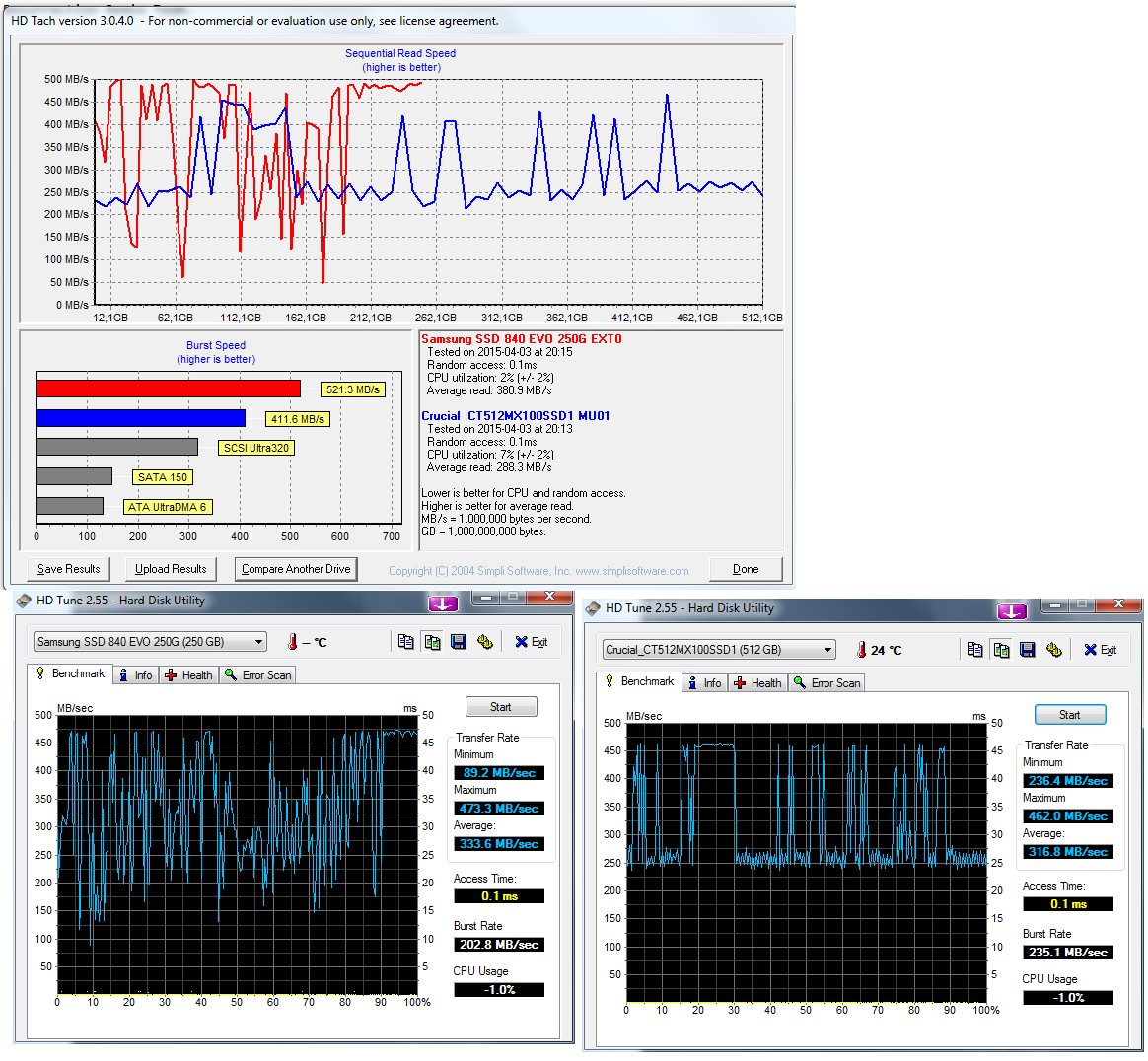Click the SATA 150 label
Image resolution: width=1148 pixels, height=1061 pixels.
pyautogui.click(x=163, y=477)
